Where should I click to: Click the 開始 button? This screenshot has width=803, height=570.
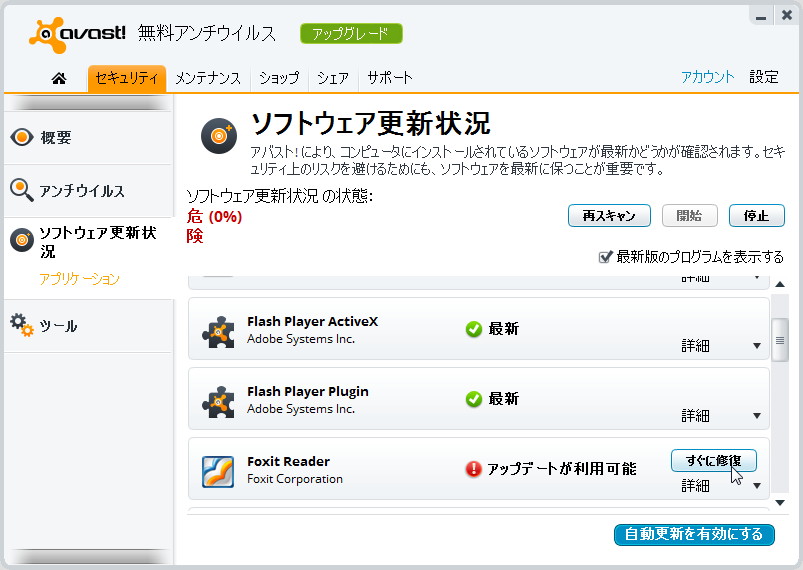pos(689,216)
